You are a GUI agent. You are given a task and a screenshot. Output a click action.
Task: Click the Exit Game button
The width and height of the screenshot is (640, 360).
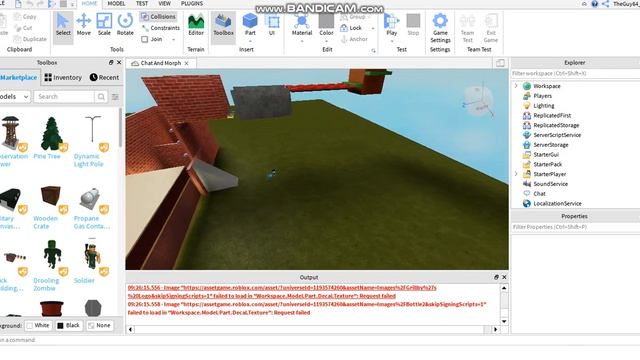click(491, 28)
